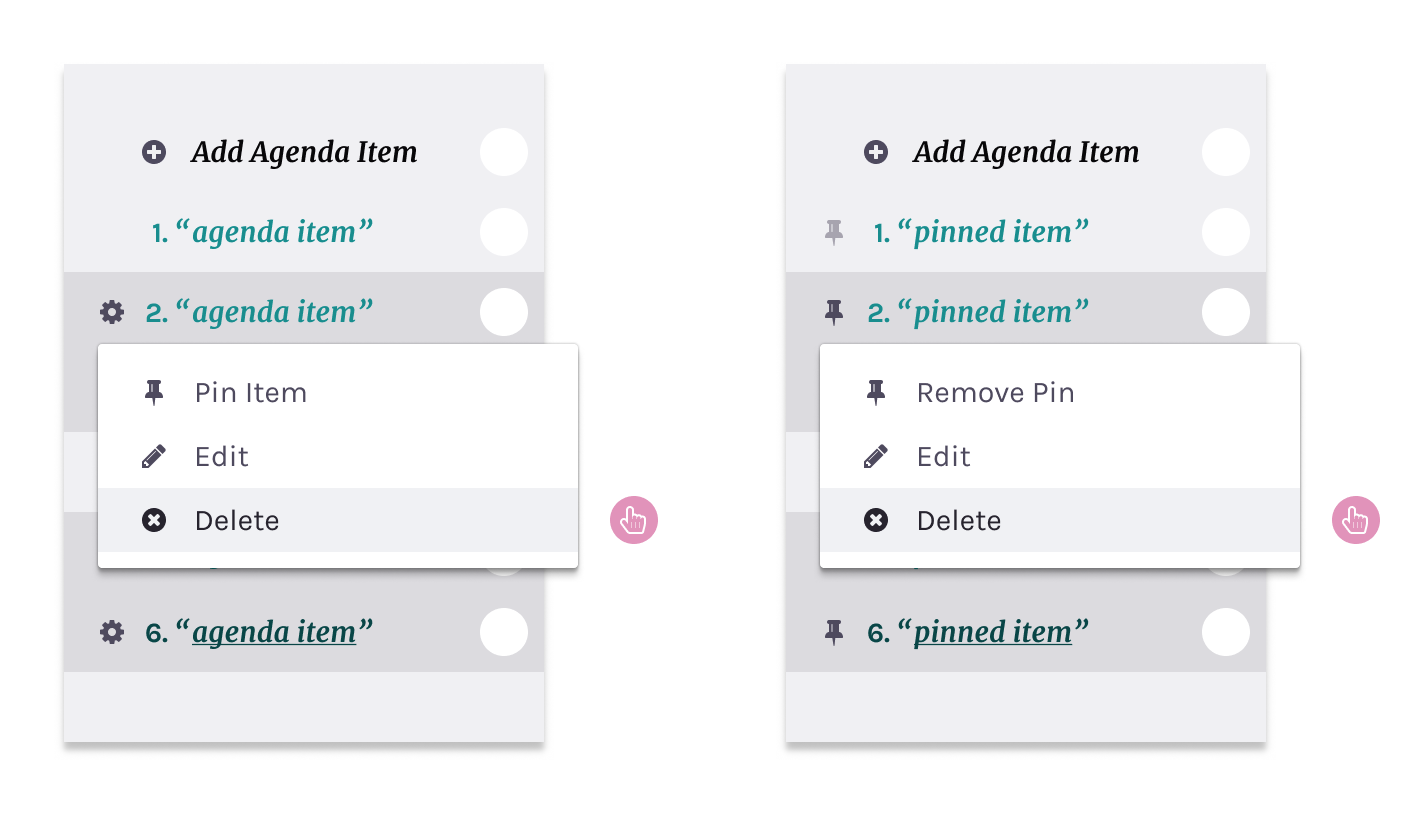Open gear settings for agenda item 6

112,632
